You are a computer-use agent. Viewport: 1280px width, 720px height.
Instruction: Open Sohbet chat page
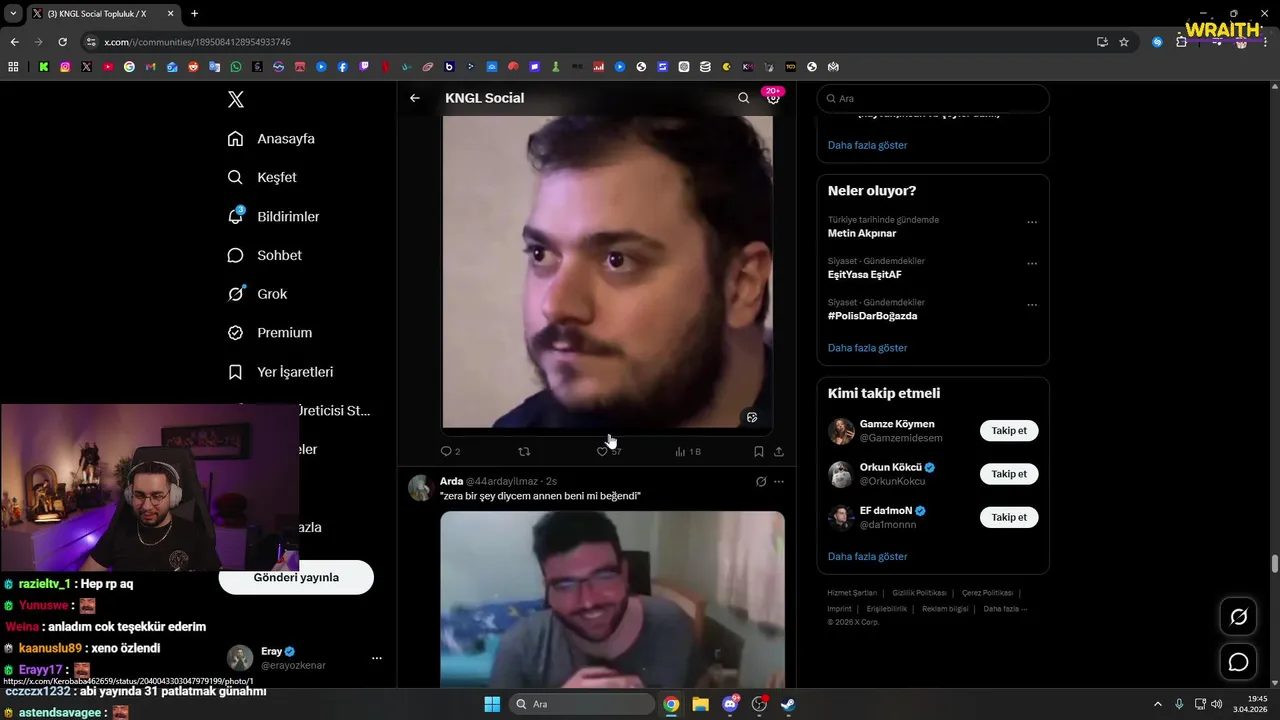[x=264, y=255]
